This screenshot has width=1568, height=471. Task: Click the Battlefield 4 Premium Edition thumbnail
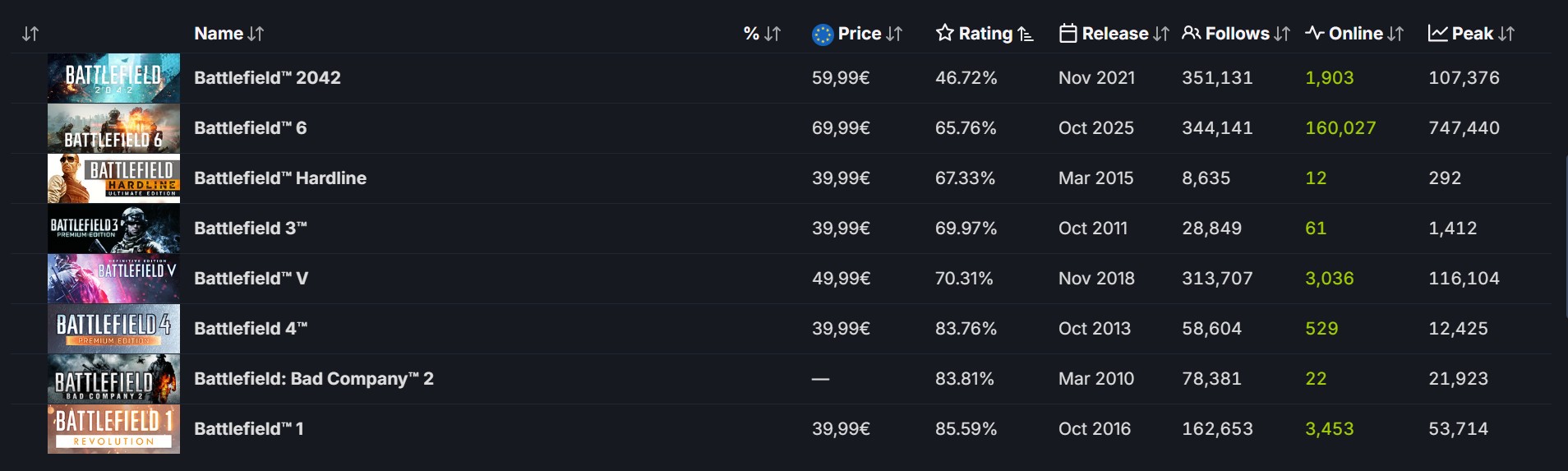[x=113, y=329]
